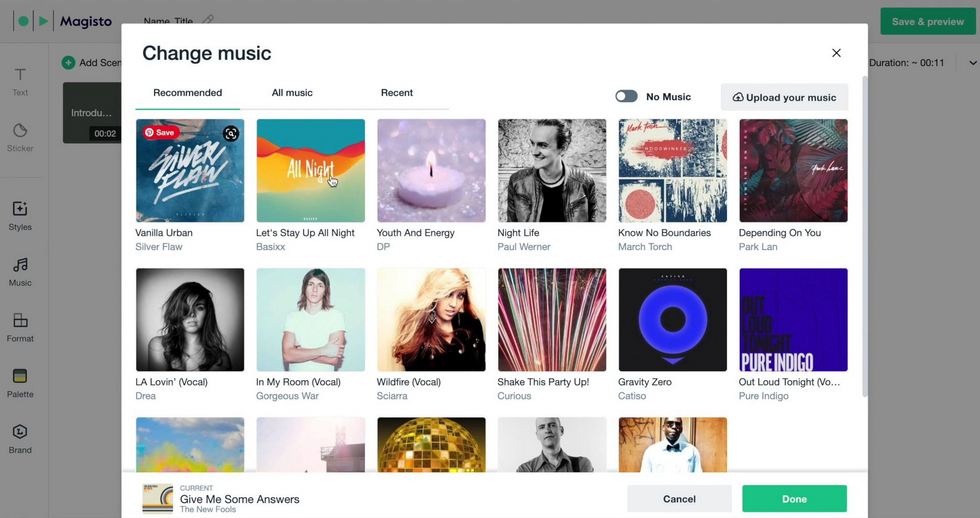Viewport: 980px width, 518px height.
Task: Open the Recent tab
Action: pos(397,92)
